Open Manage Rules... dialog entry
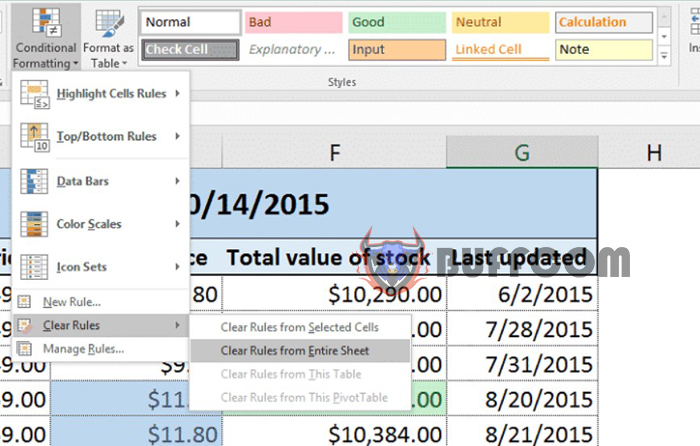700x446 pixels. pyautogui.click(x=100, y=349)
